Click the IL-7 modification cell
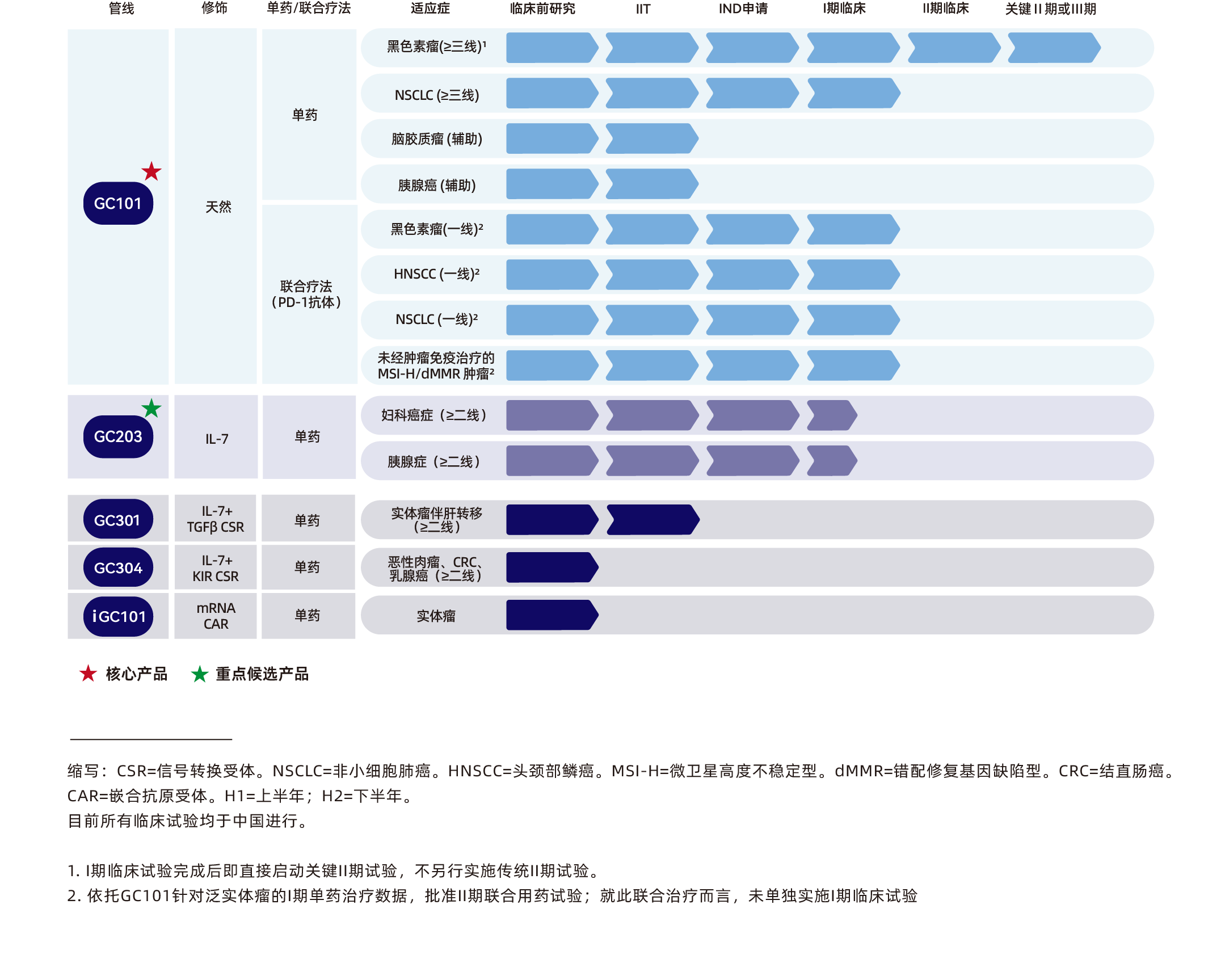The image size is (1225, 980). [217, 439]
